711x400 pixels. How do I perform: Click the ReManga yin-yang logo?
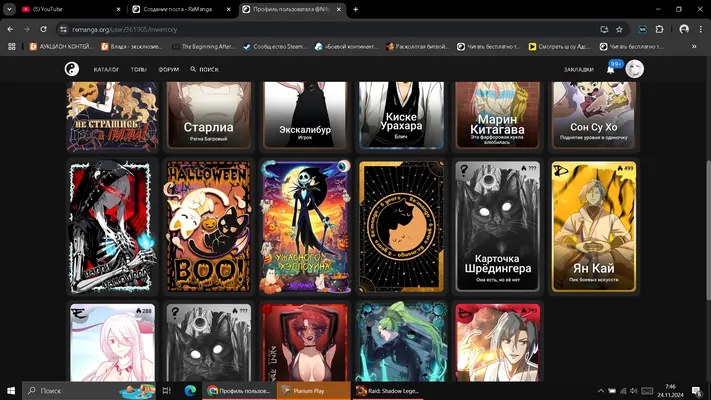coord(72,69)
